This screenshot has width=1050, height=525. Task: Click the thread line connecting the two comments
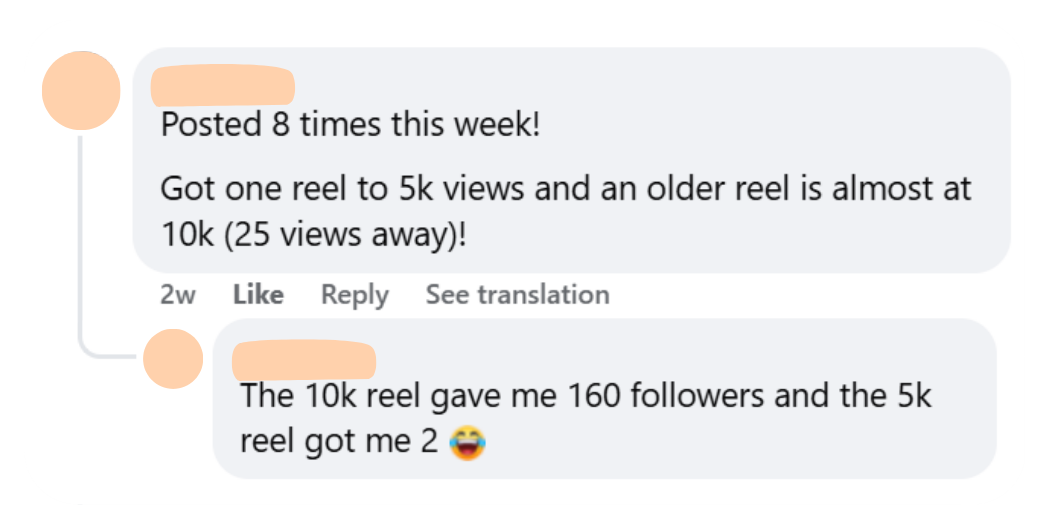click(x=81, y=250)
